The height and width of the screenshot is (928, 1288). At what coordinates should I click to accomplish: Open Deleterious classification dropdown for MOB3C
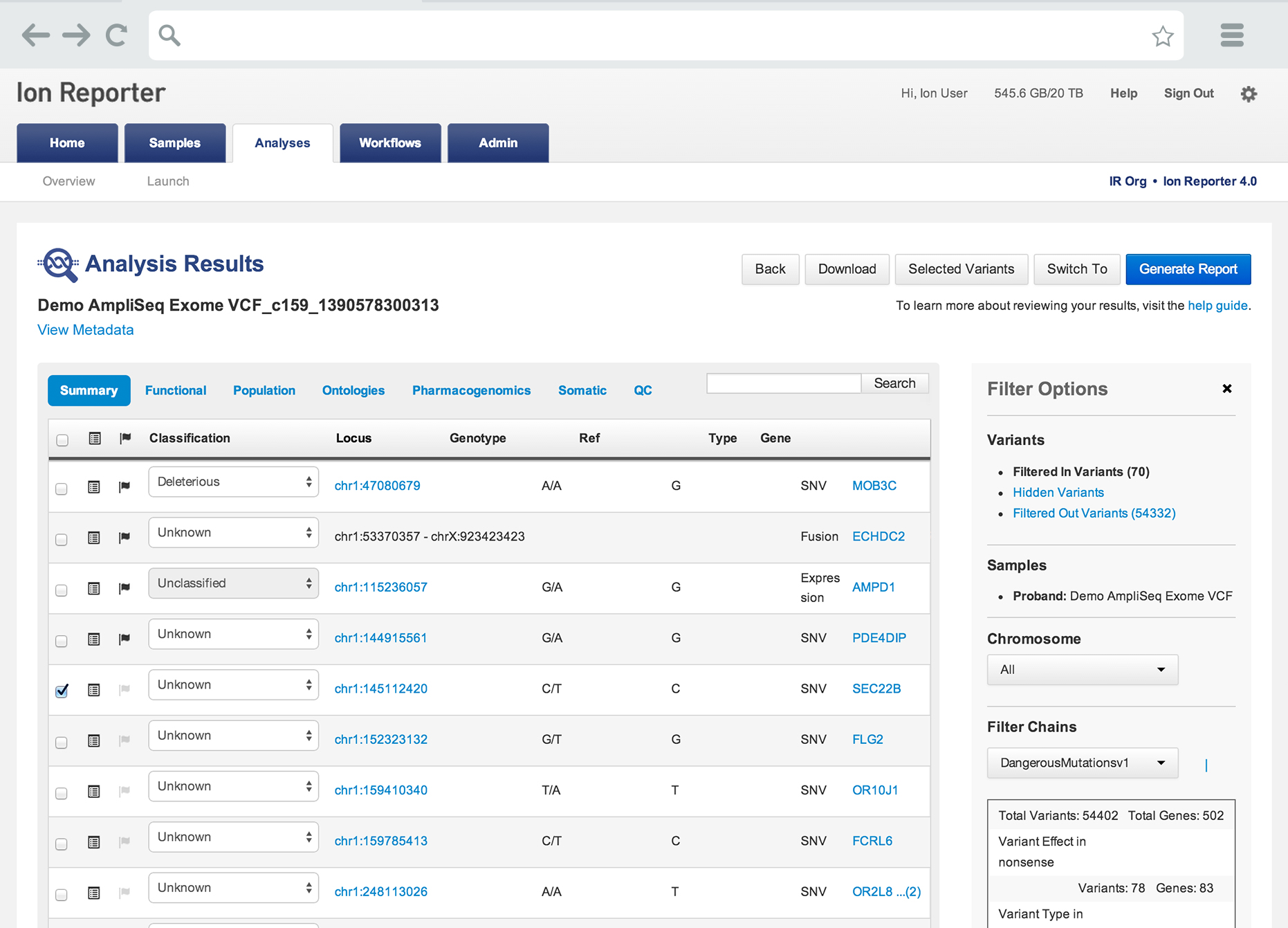click(234, 482)
